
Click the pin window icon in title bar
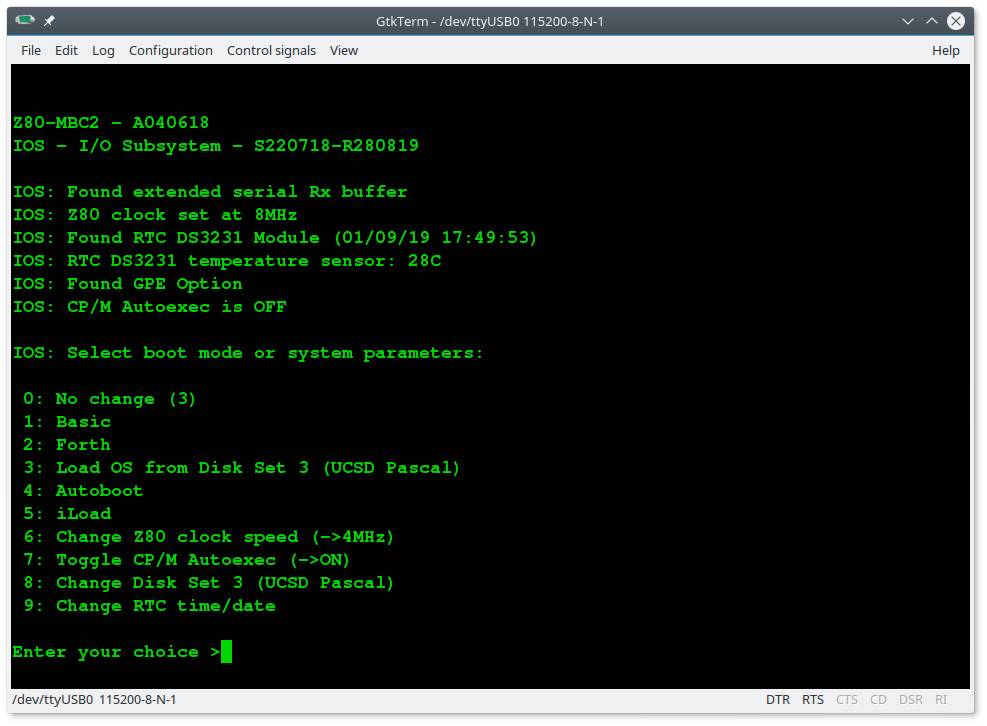pyautogui.click(x=49, y=21)
